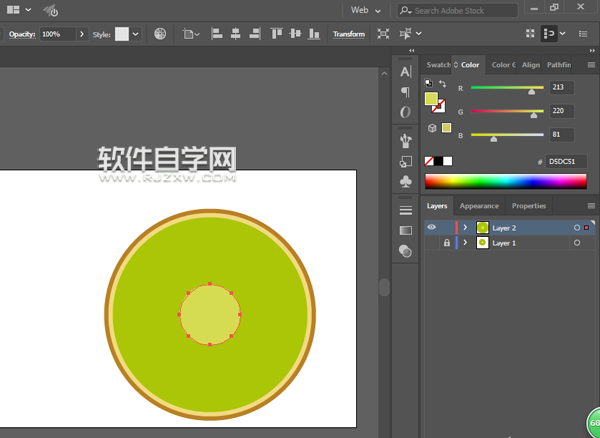Open the OpenType panel icon

coord(405,112)
